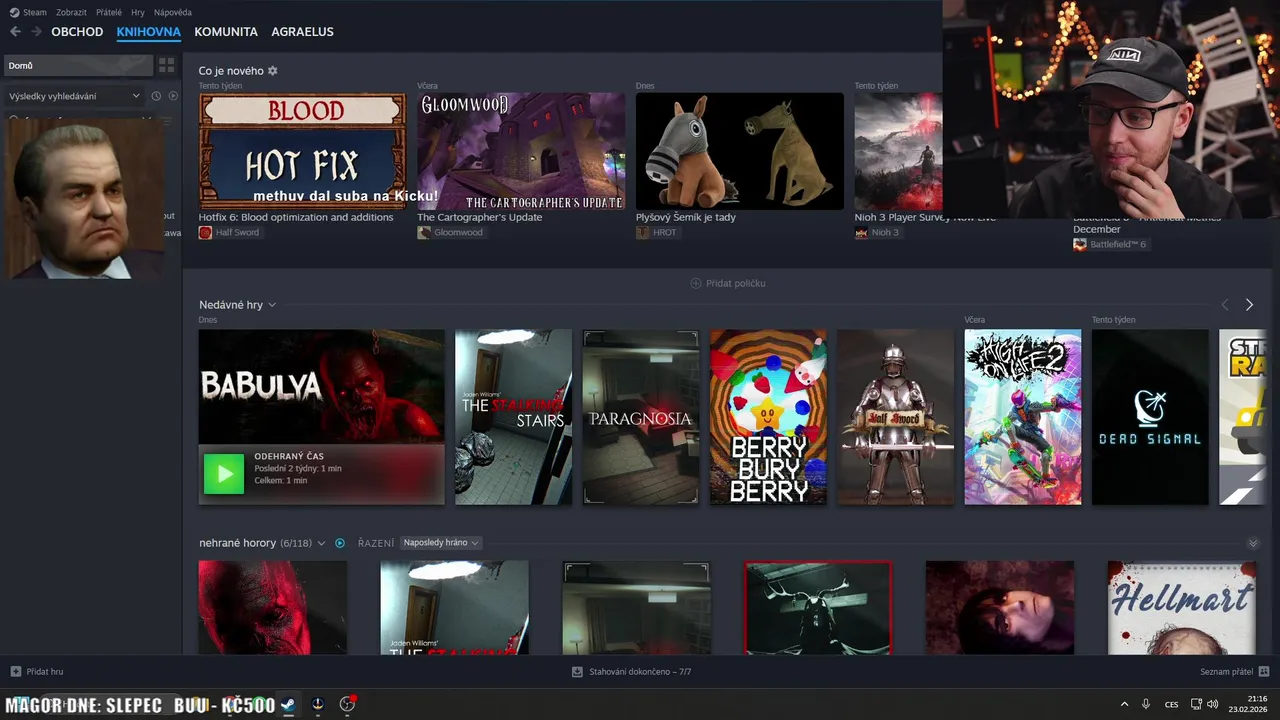Switch to the KOMUNITA tab
This screenshot has width=1280, height=720.
click(x=226, y=32)
